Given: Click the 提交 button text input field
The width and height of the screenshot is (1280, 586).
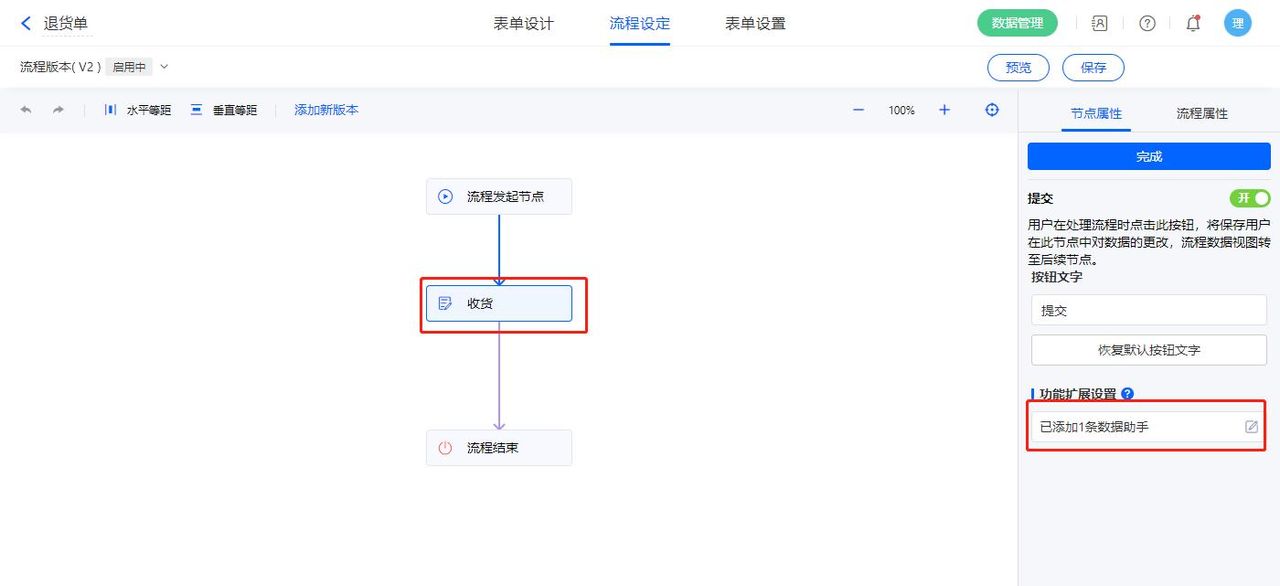Looking at the screenshot, I should pos(1148,310).
